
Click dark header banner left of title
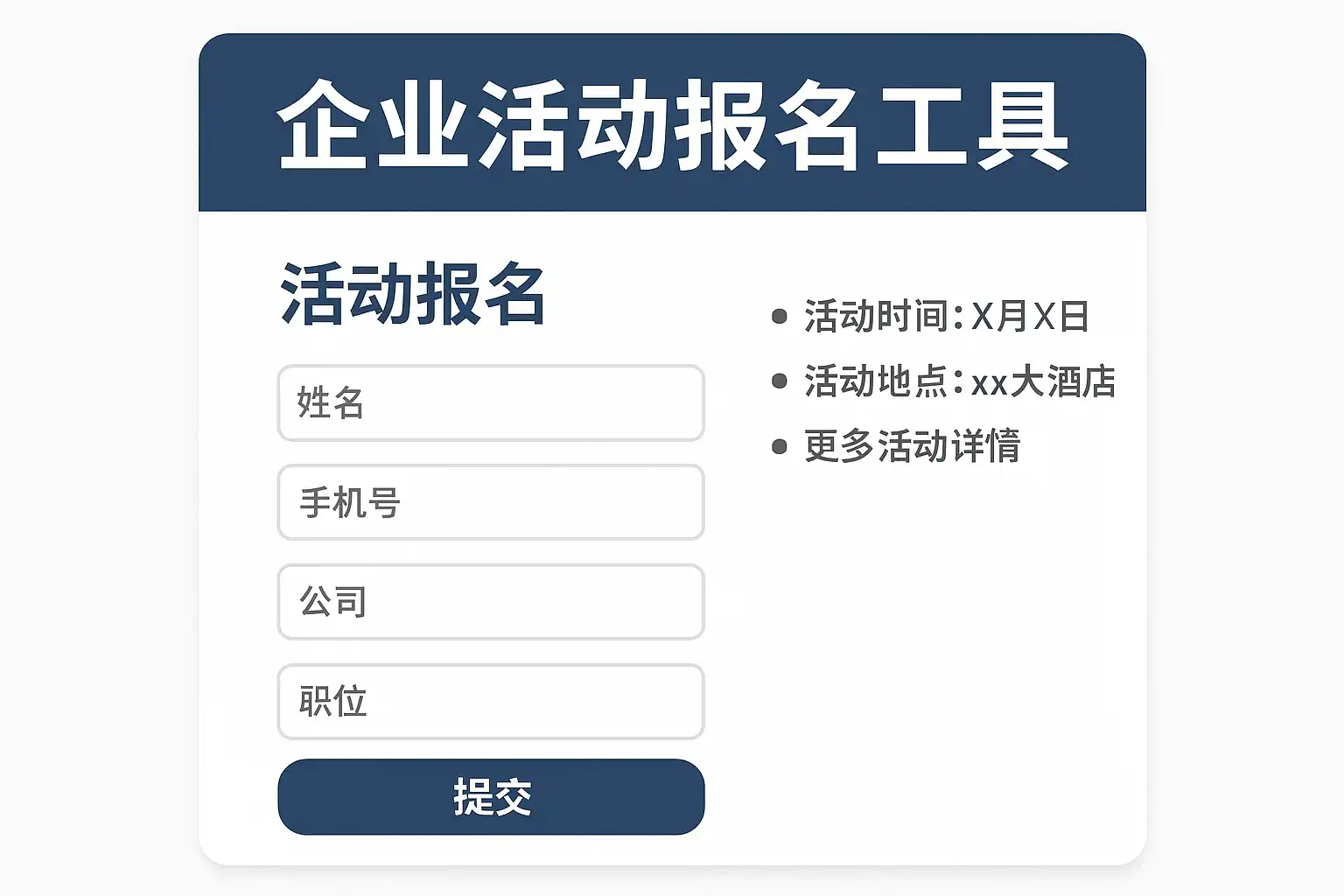point(236,122)
